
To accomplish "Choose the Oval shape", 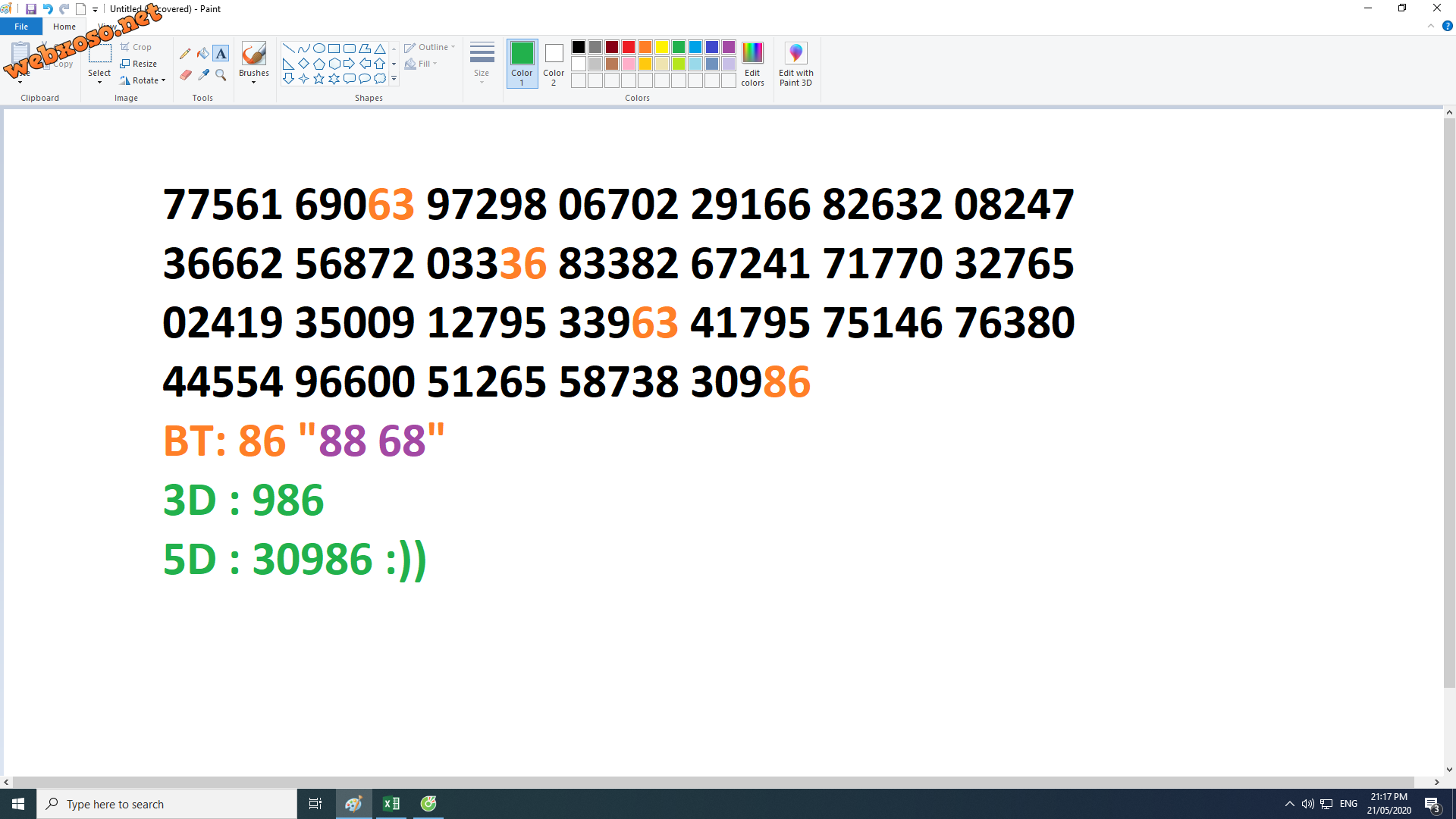I will pyautogui.click(x=318, y=49).
